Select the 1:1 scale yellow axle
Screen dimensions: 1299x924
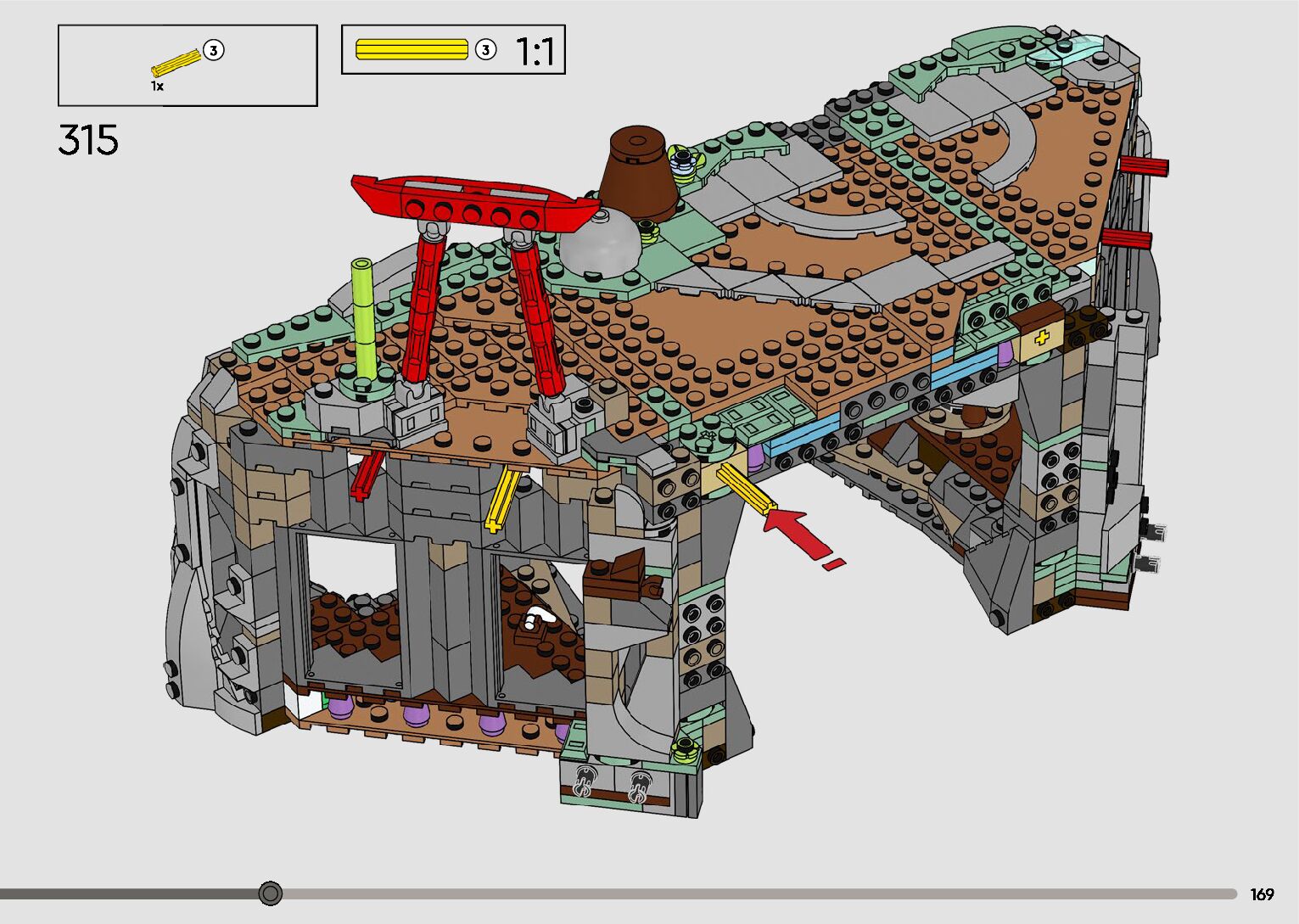tap(412, 50)
